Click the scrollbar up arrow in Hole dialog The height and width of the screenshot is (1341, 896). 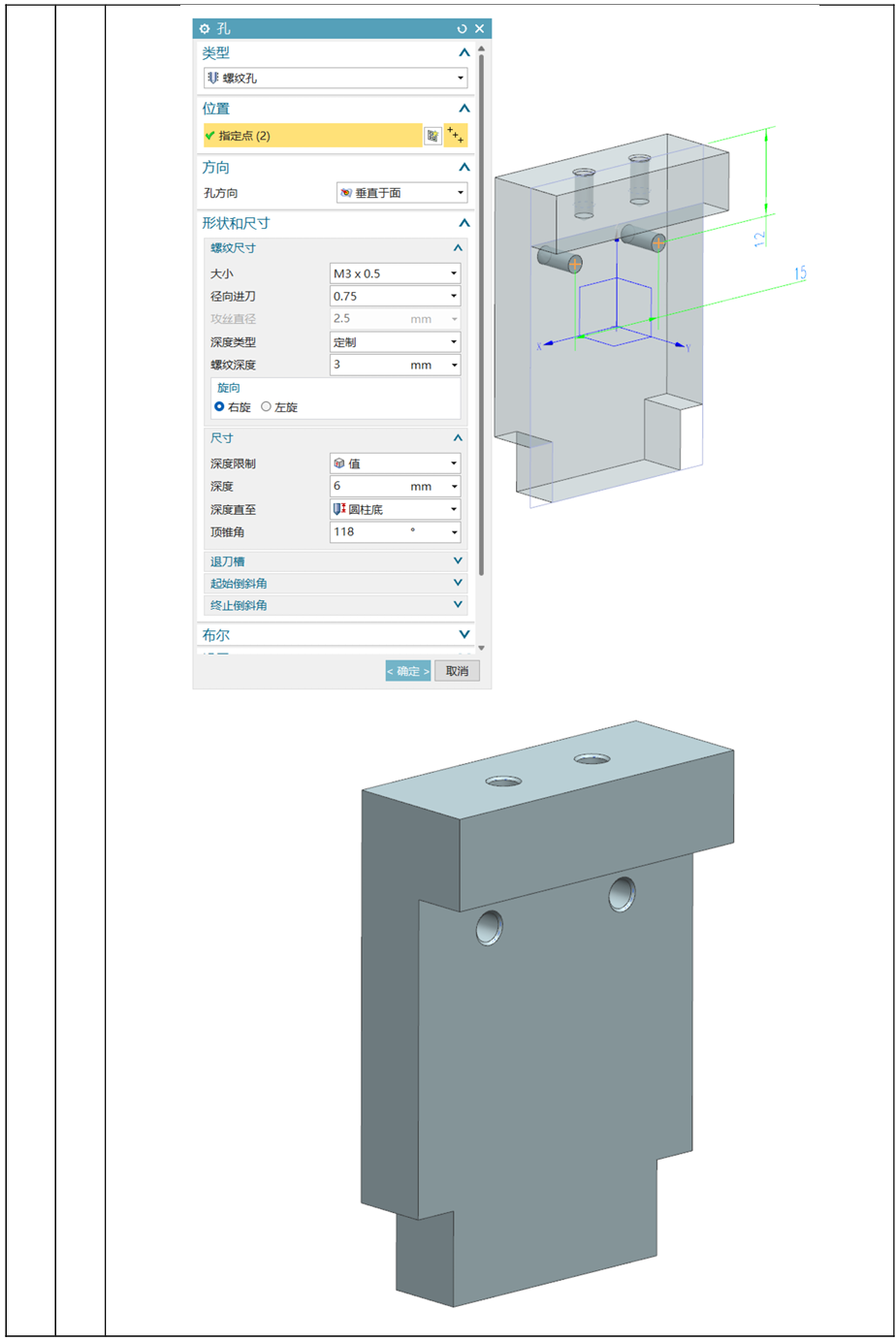click(x=481, y=48)
